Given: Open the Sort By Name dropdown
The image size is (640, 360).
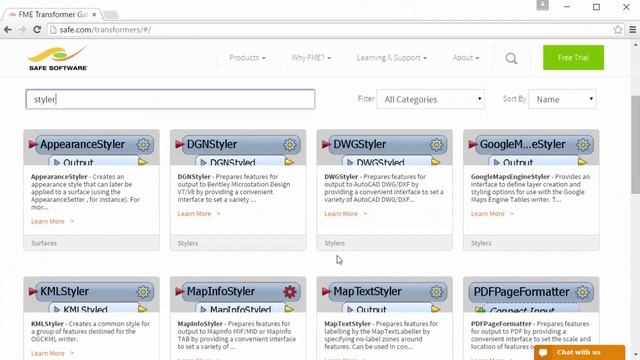Looking at the screenshot, I should [562, 99].
